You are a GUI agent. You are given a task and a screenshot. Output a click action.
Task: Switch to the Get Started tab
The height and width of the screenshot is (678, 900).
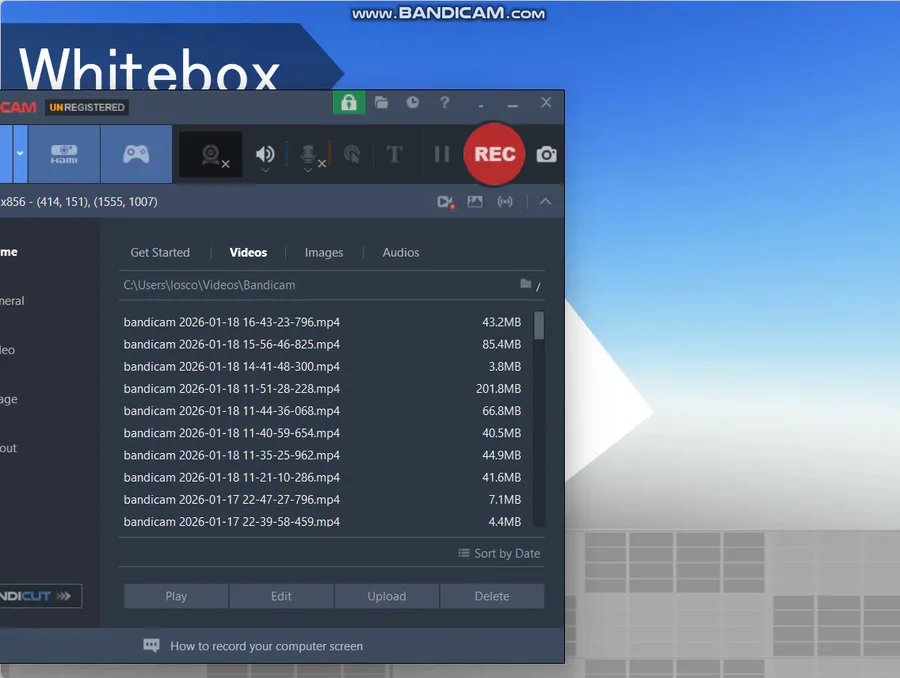(x=160, y=253)
